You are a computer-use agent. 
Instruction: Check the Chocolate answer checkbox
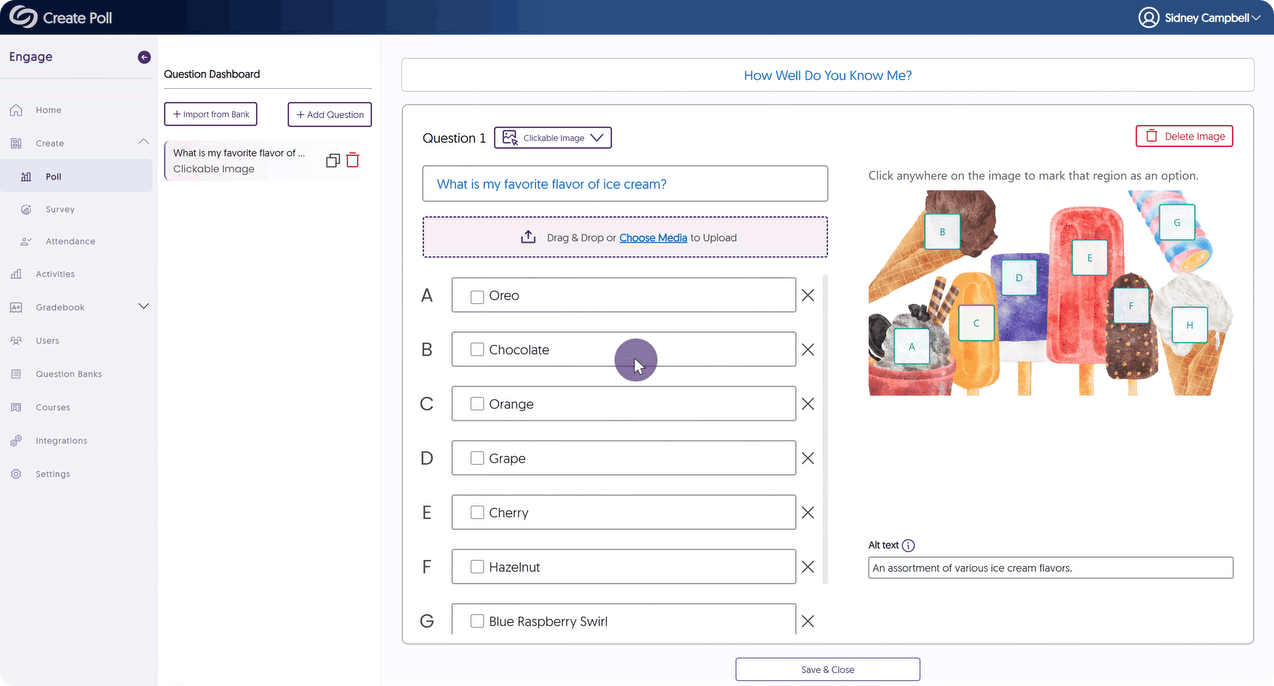[477, 350]
